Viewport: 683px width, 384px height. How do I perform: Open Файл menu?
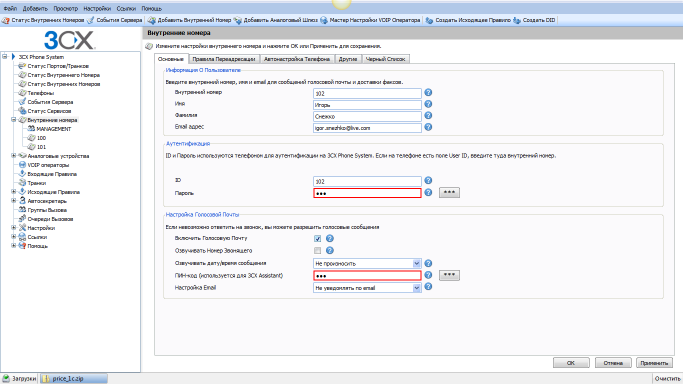(x=10, y=8)
